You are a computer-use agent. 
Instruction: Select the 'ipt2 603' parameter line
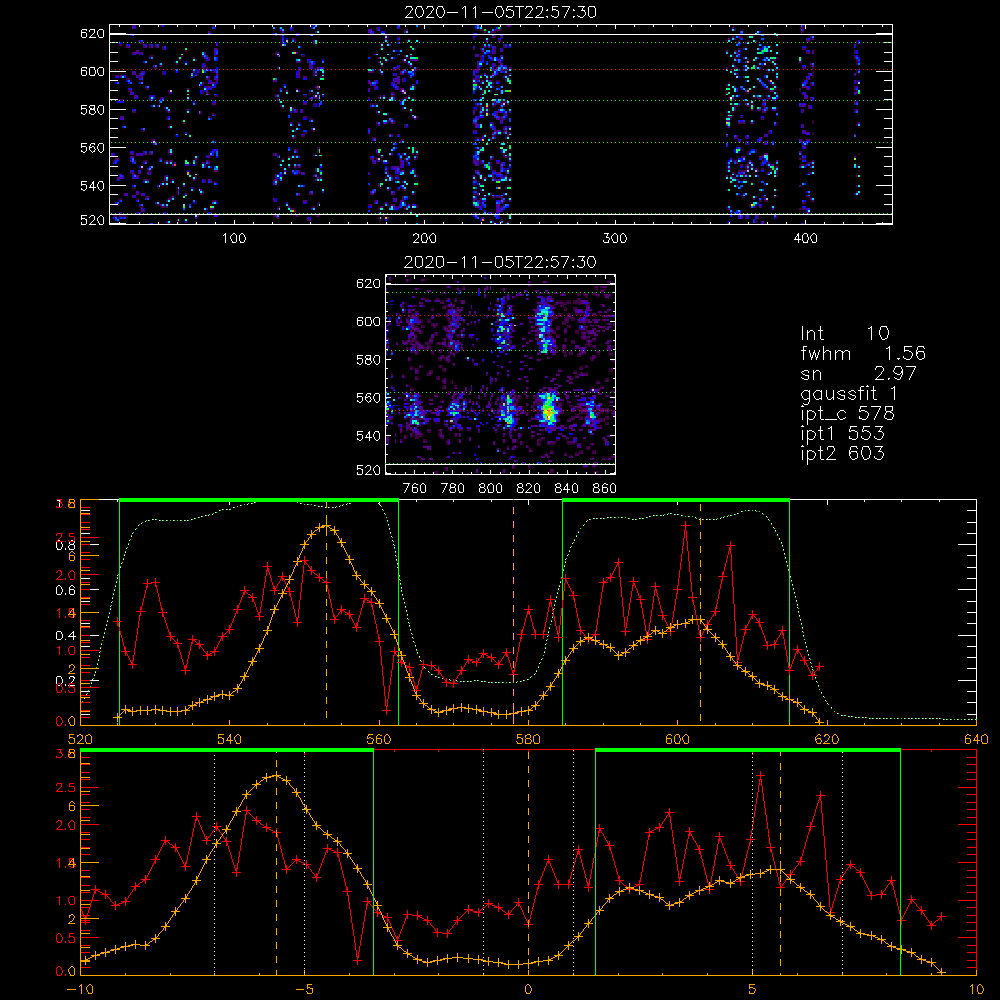[x=842, y=453]
